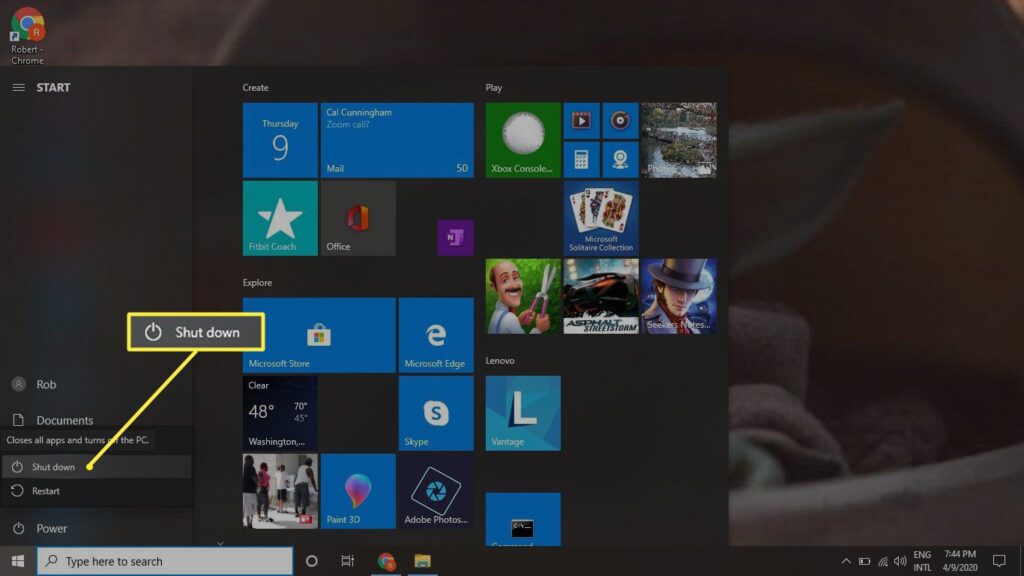Viewport: 1024px width, 576px height.
Task: Open the OneNote small purple tile
Action: [455, 238]
